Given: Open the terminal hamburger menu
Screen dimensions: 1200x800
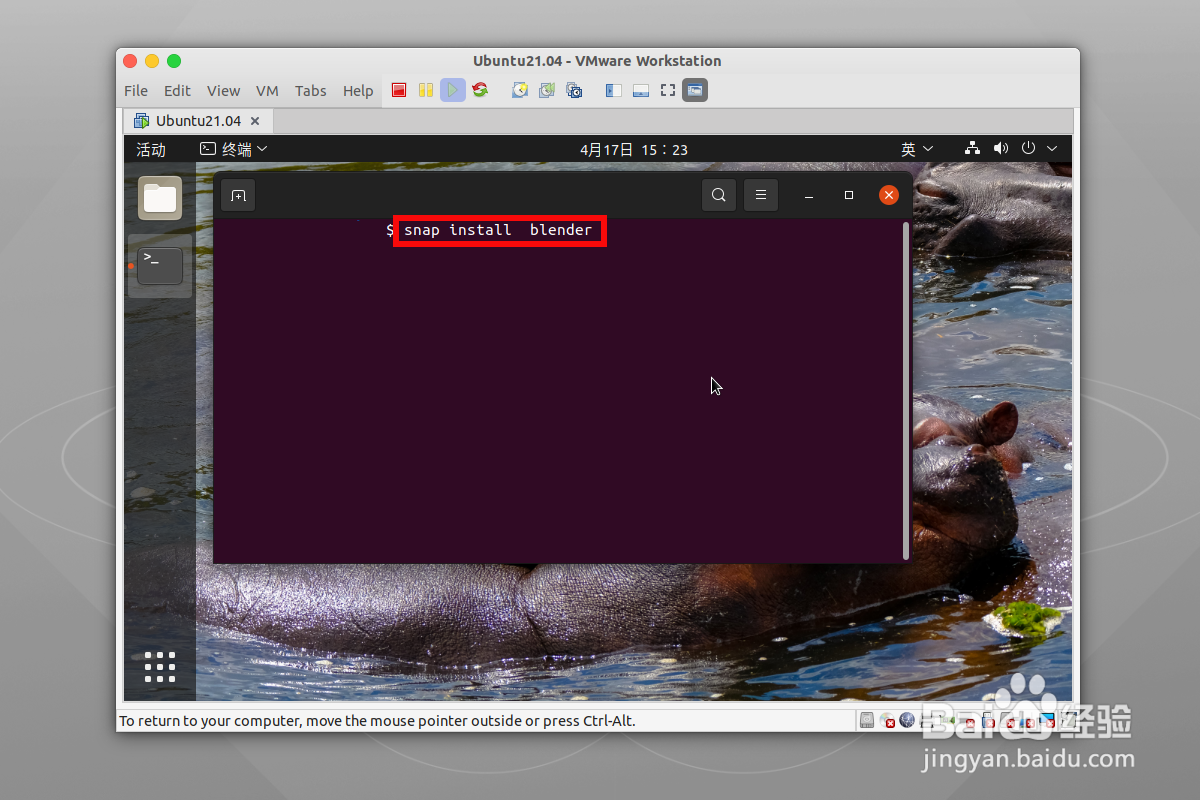Looking at the screenshot, I should pyautogui.click(x=761, y=195).
